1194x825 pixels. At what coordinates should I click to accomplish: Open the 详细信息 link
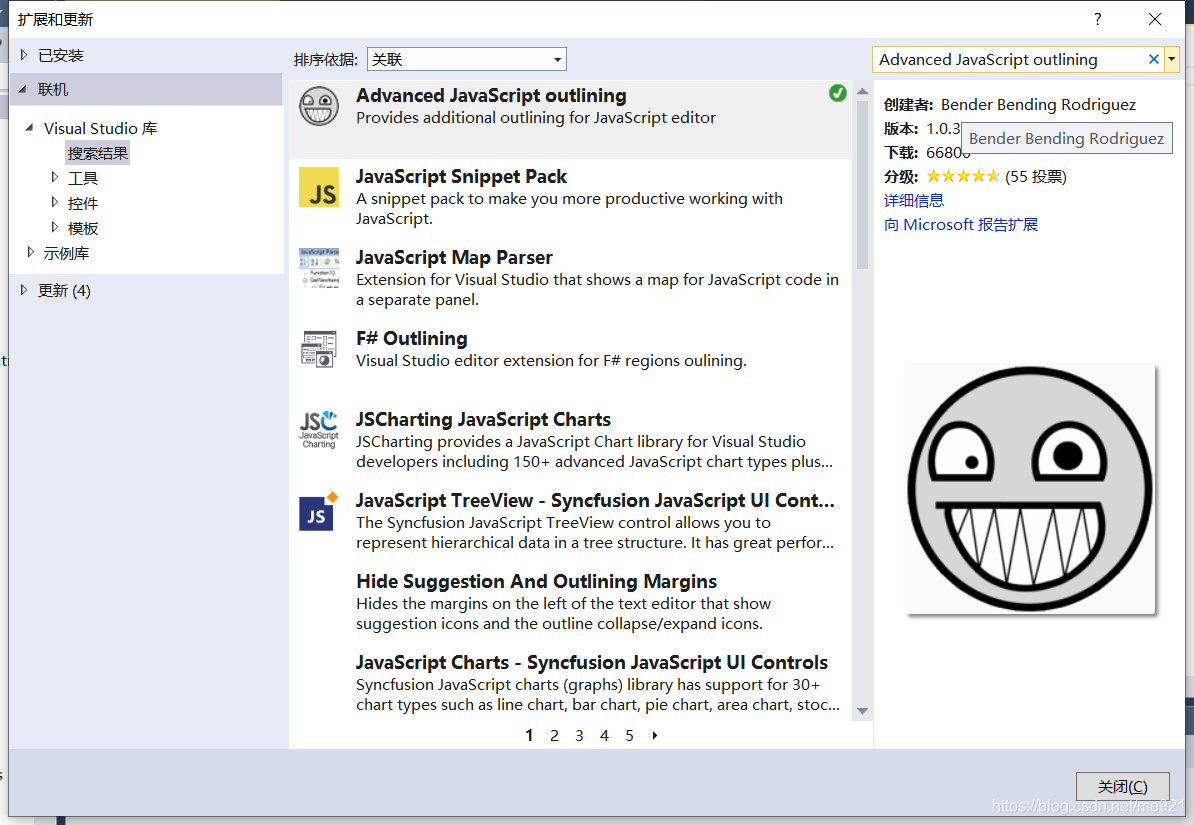click(x=913, y=201)
